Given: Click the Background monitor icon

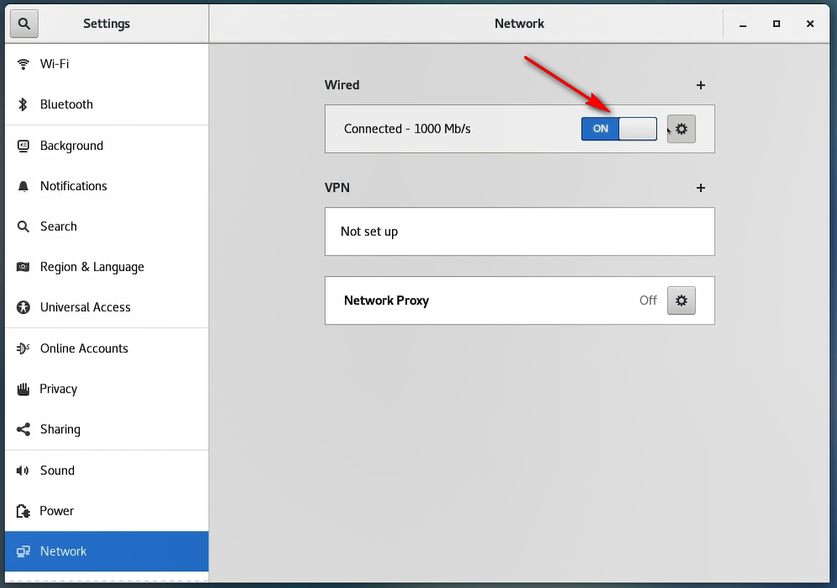Looking at the screenshot, I should pos(23,146).
